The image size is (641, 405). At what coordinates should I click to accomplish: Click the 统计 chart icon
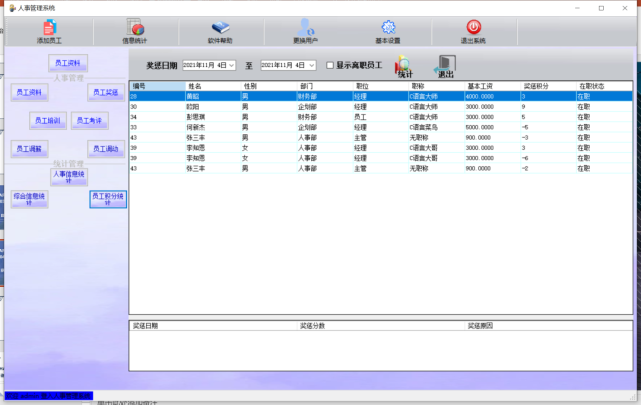tap(405, 66)
